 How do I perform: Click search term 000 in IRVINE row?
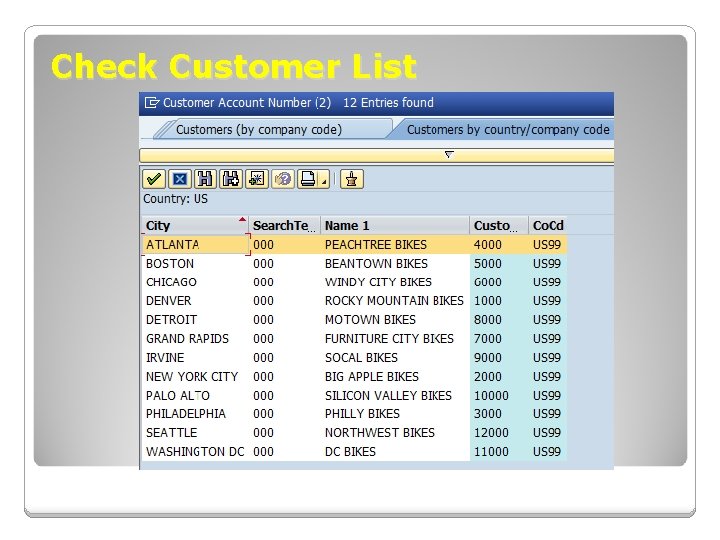263,357
